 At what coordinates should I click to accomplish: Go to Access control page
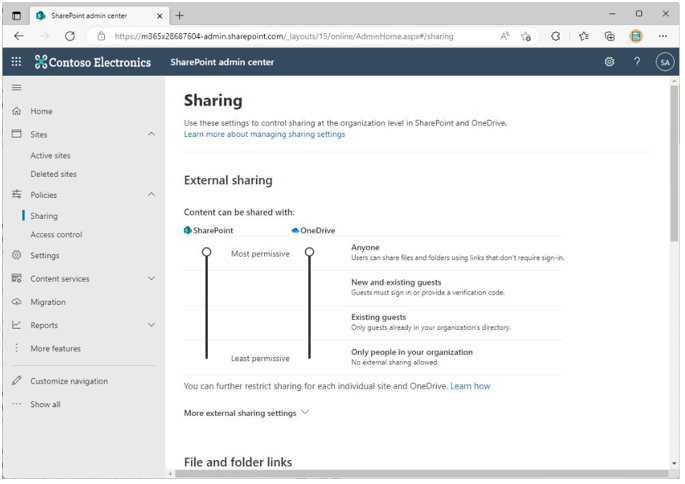pos(56,235)
